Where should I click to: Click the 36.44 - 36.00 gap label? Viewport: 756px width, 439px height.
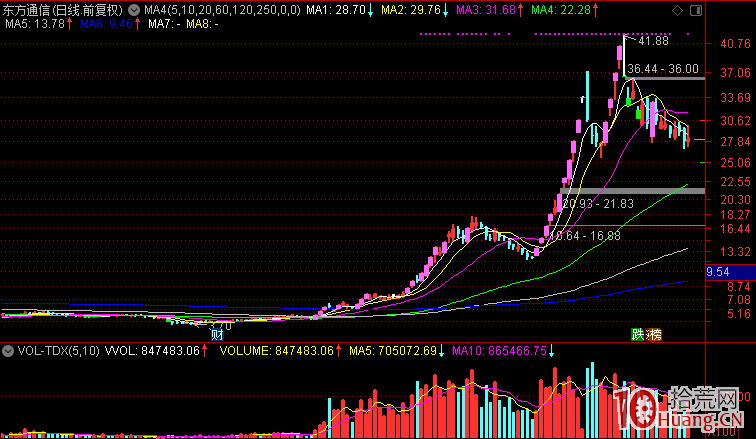663,69
